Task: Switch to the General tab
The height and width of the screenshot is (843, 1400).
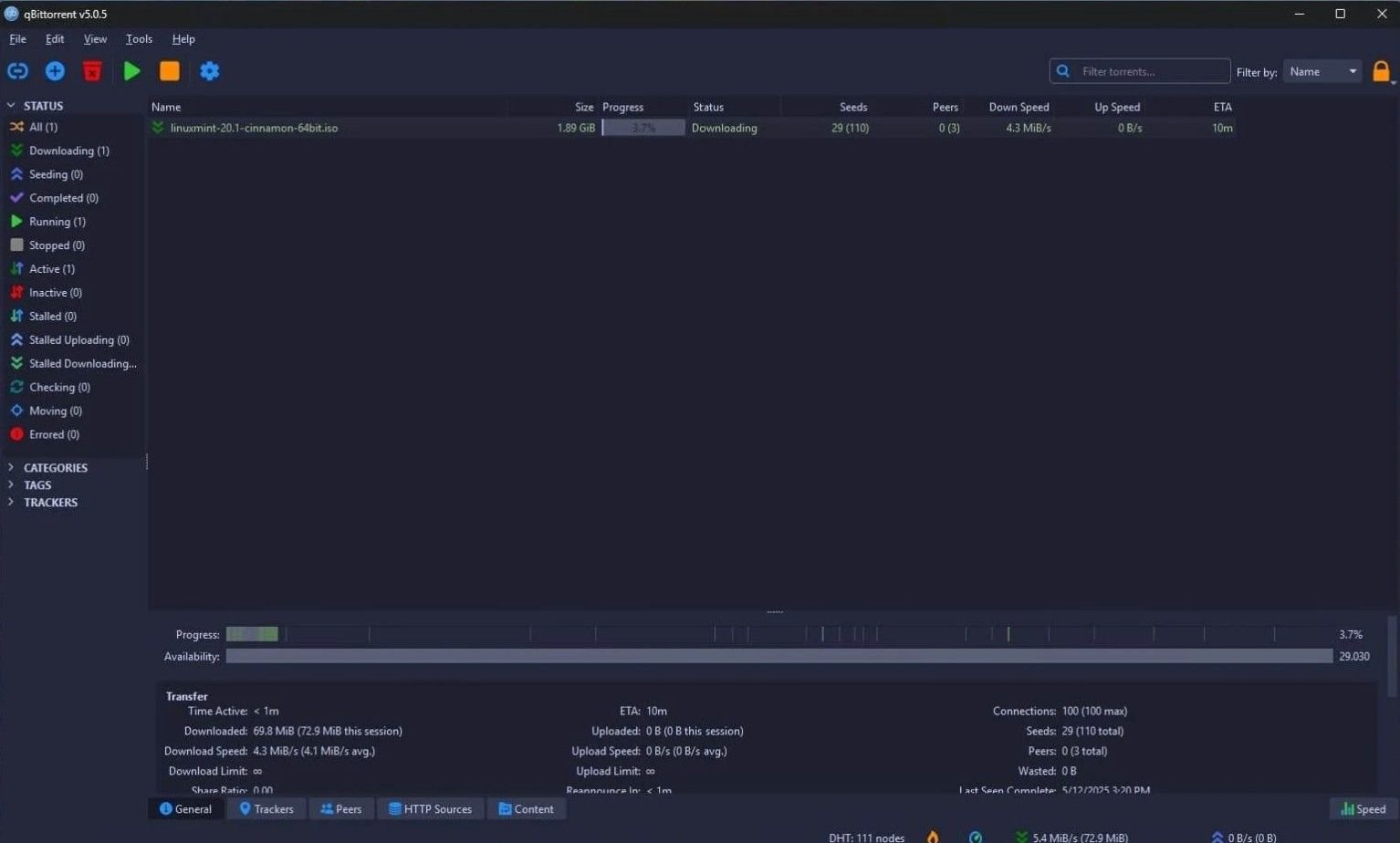Action: click(x=186, y=809)
